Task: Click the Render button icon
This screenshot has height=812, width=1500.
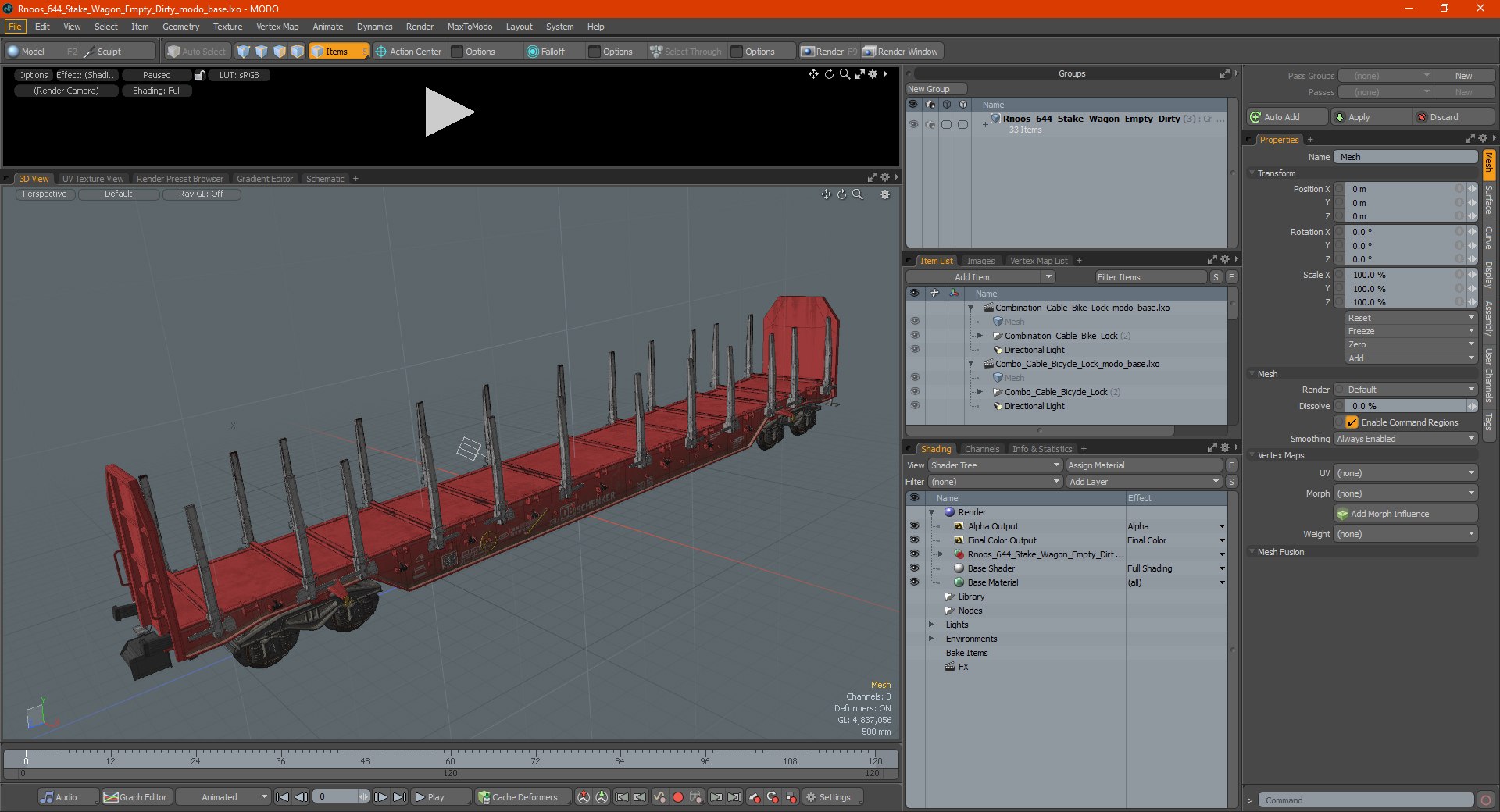Action: (x=828, y=52)
